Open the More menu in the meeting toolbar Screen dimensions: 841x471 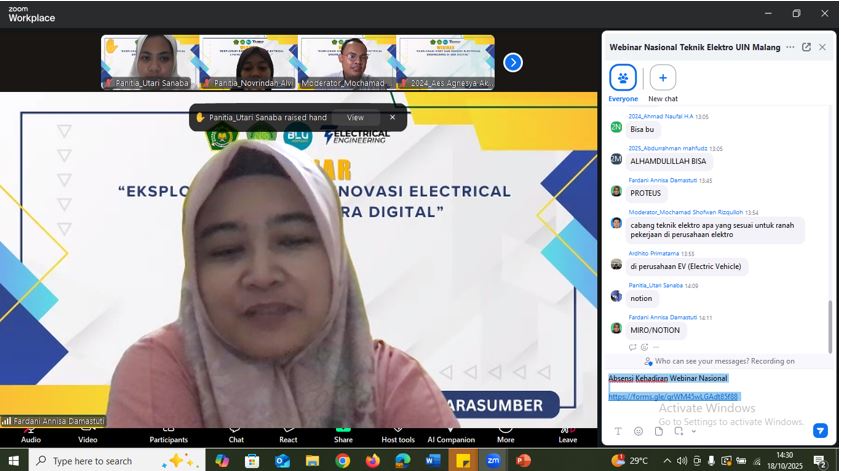click(505, 429)
